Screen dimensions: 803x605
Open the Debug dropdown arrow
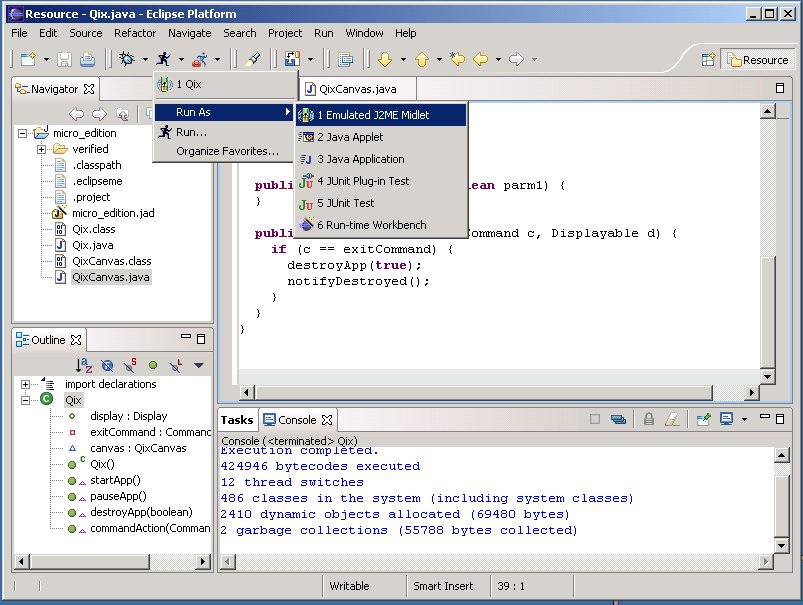pyautogui.click(x=145, y=60)
